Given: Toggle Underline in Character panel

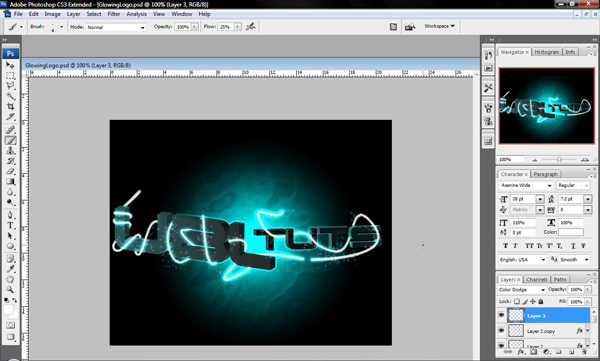Looking at the screenshot, I should click(573, 246).
